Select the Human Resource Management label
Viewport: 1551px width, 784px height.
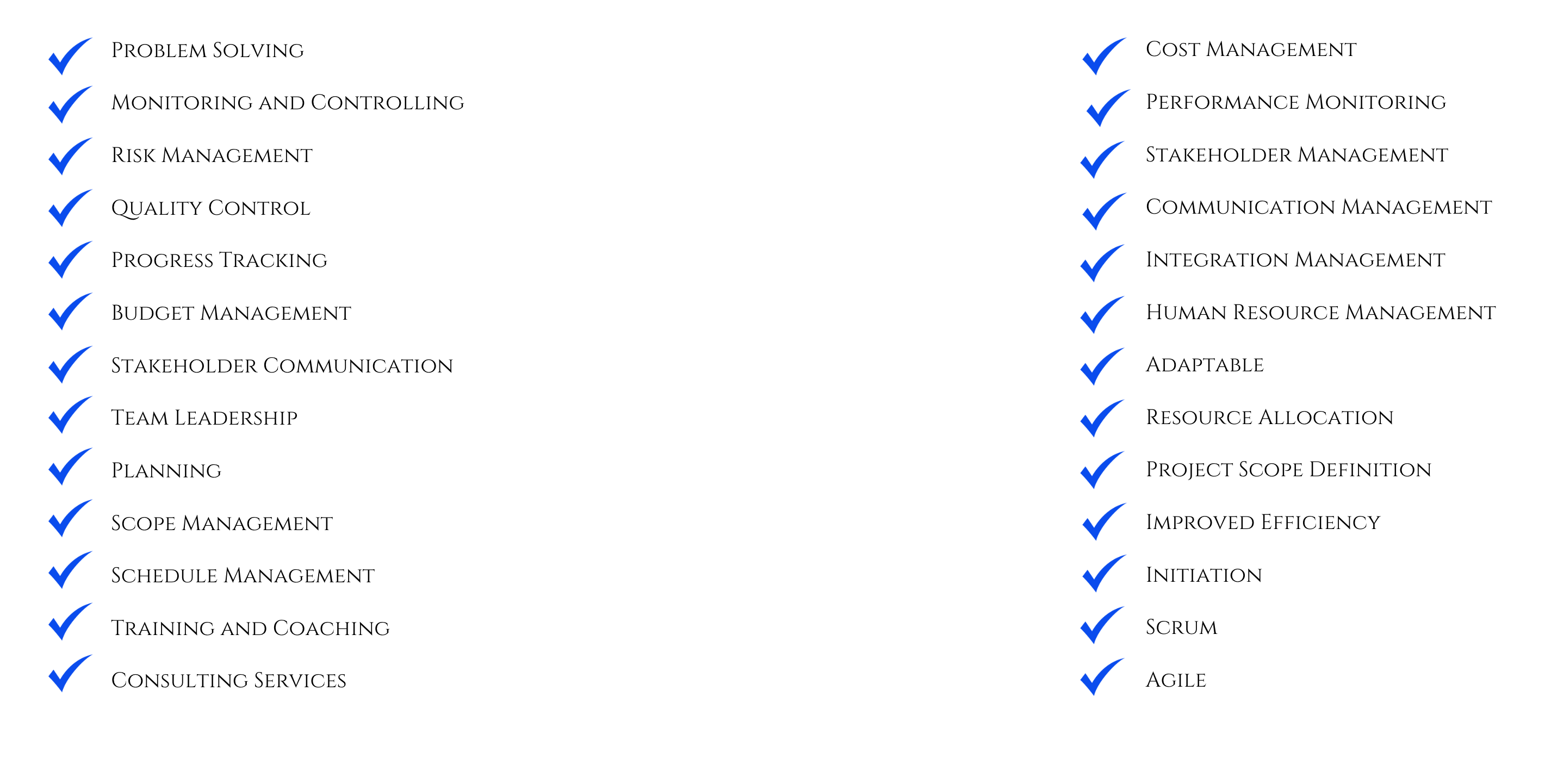(x=1320, y=312)
